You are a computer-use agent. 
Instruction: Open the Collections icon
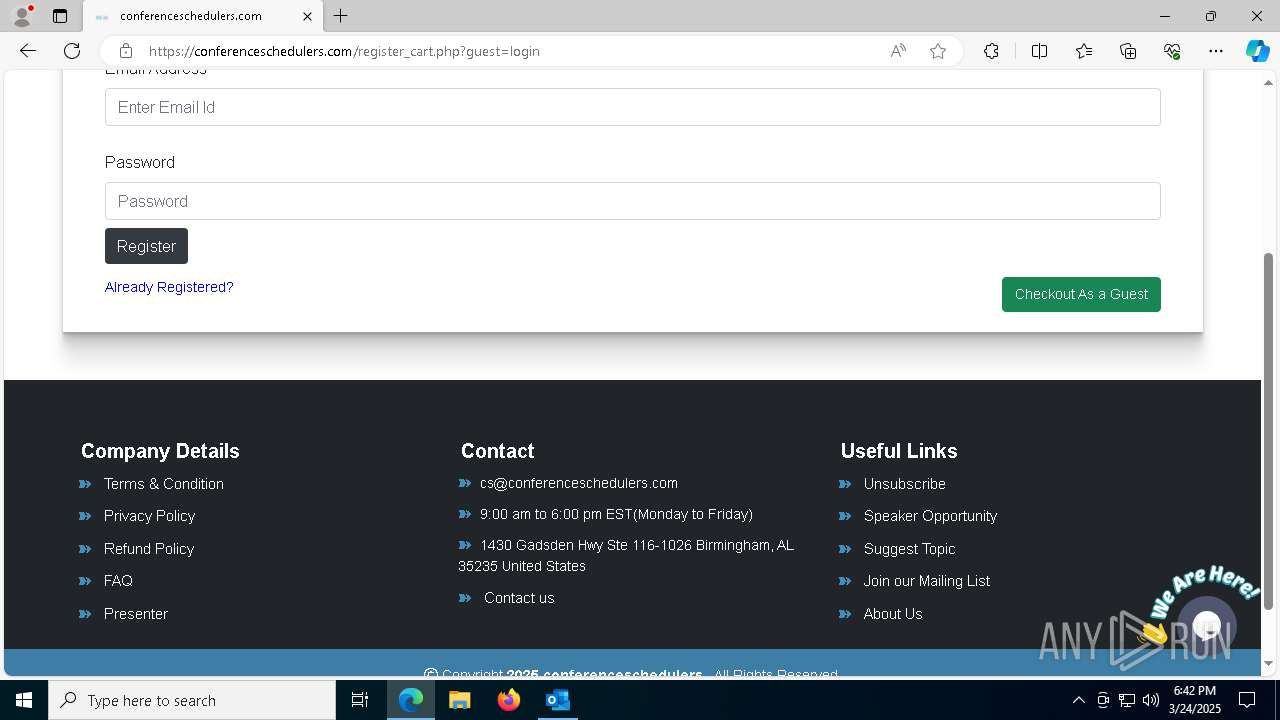click(1128, 51)
